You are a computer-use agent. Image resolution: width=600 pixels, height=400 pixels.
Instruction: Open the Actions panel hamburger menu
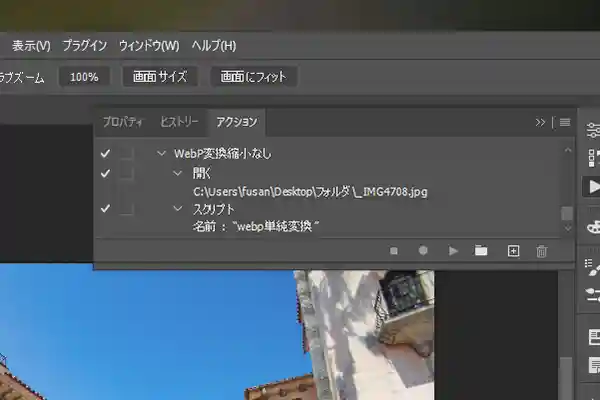pos(565,122)
